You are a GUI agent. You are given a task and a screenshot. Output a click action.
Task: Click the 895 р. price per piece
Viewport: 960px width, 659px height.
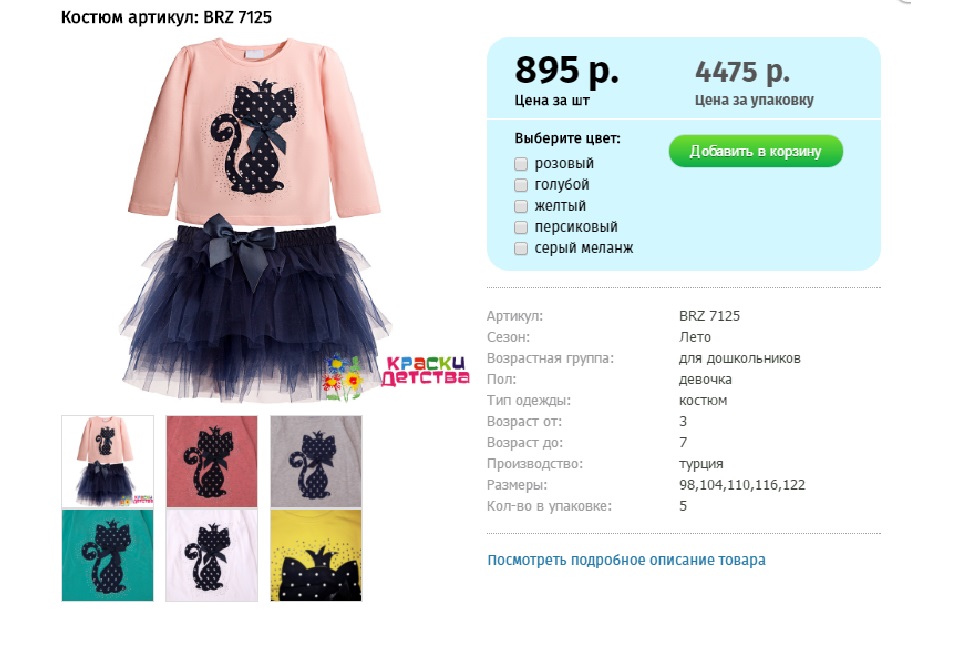[x=566, y=70]
